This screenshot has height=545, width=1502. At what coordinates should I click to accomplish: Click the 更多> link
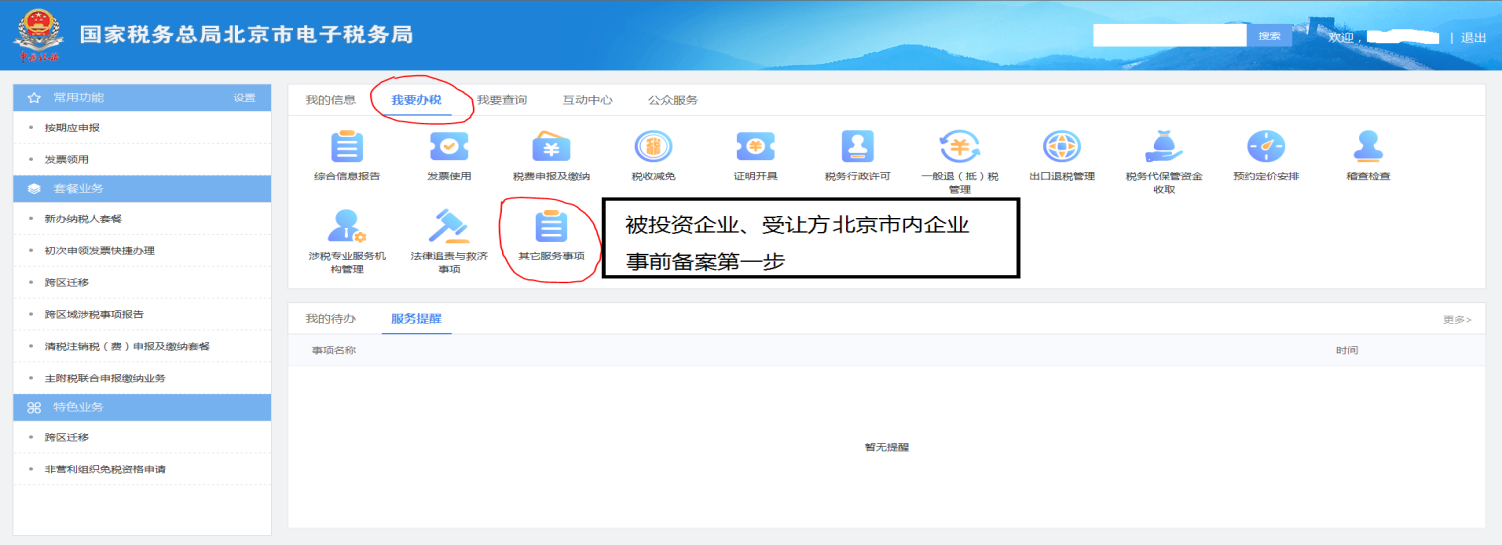[x=1457, y=320]
